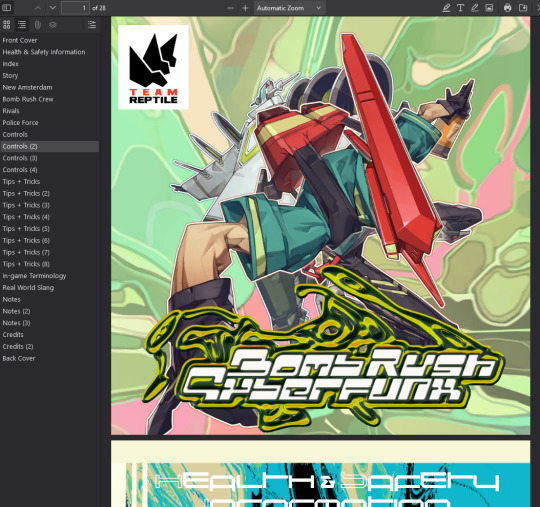
Task: Go to previous page arrow
Action: coord(38,8)
